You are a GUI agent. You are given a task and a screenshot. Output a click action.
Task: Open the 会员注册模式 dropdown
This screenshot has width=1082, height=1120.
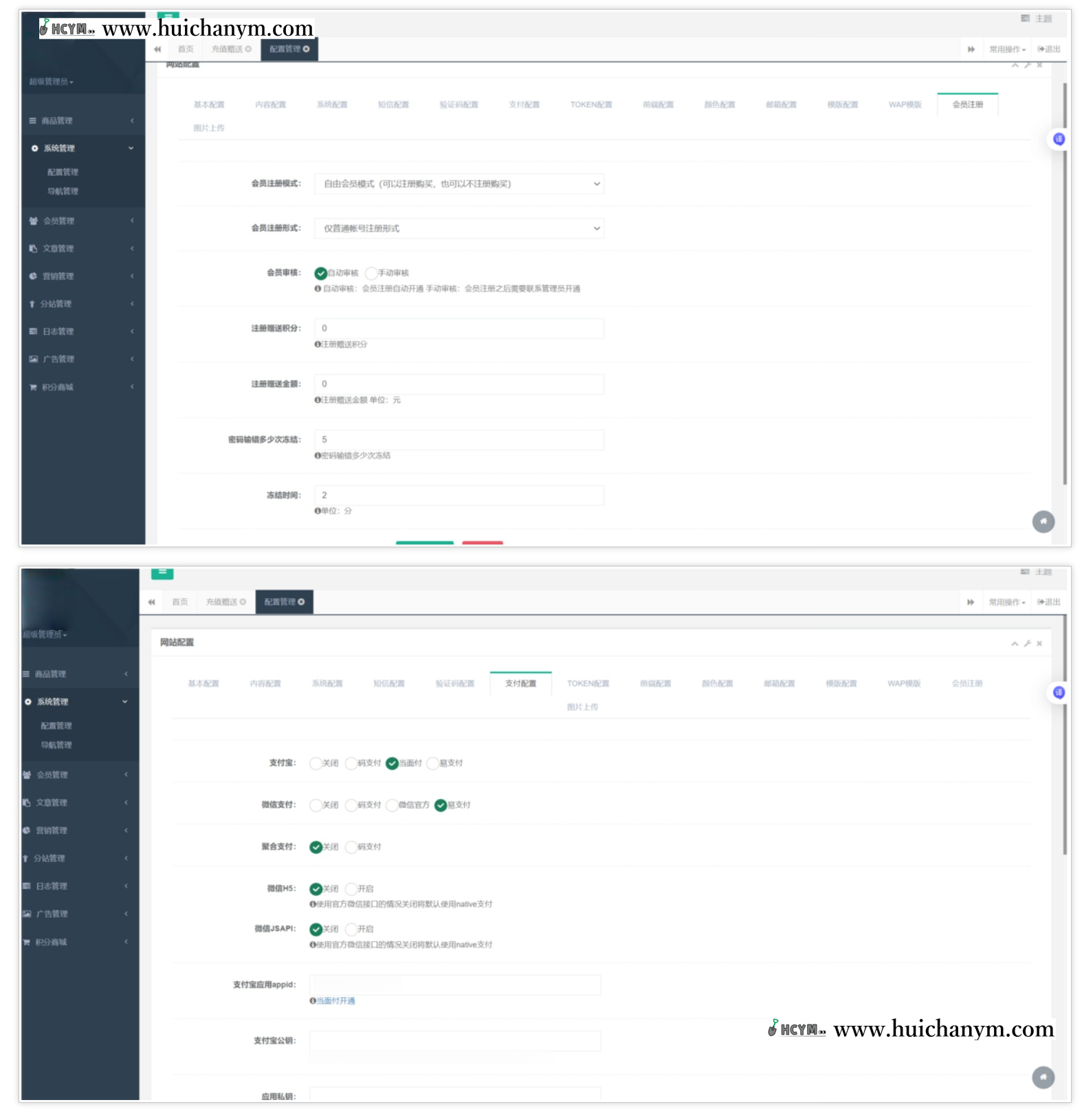pos(459,184)
